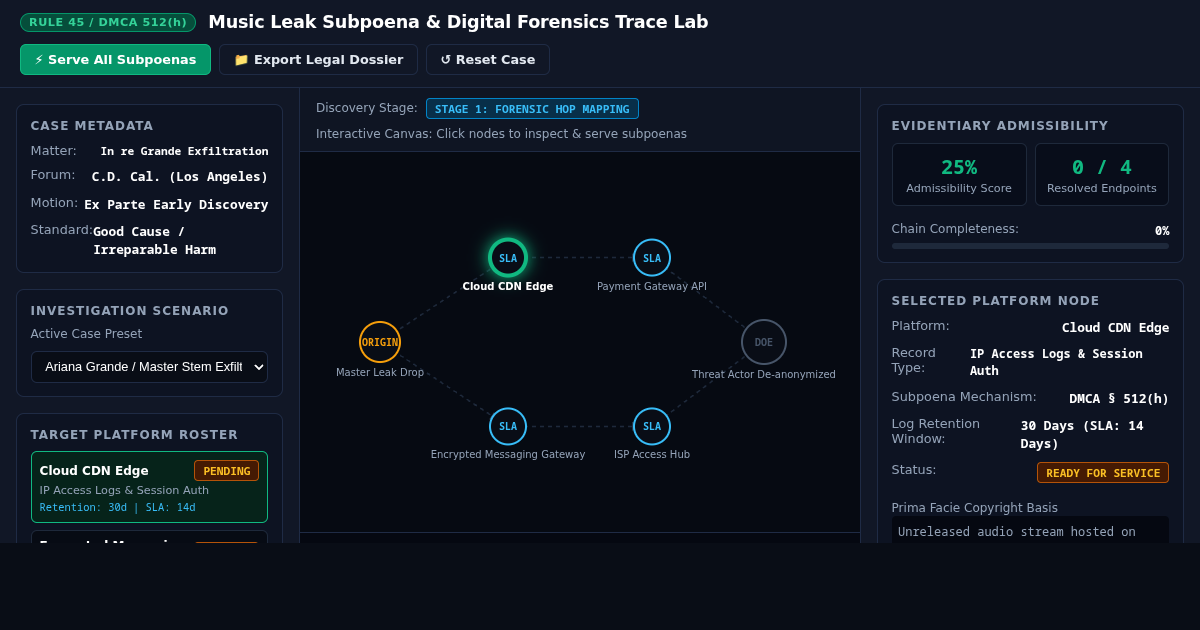The image size is (1200, 630).
Task: Select the ISP Access Hub node
Action: pos(652,427)
